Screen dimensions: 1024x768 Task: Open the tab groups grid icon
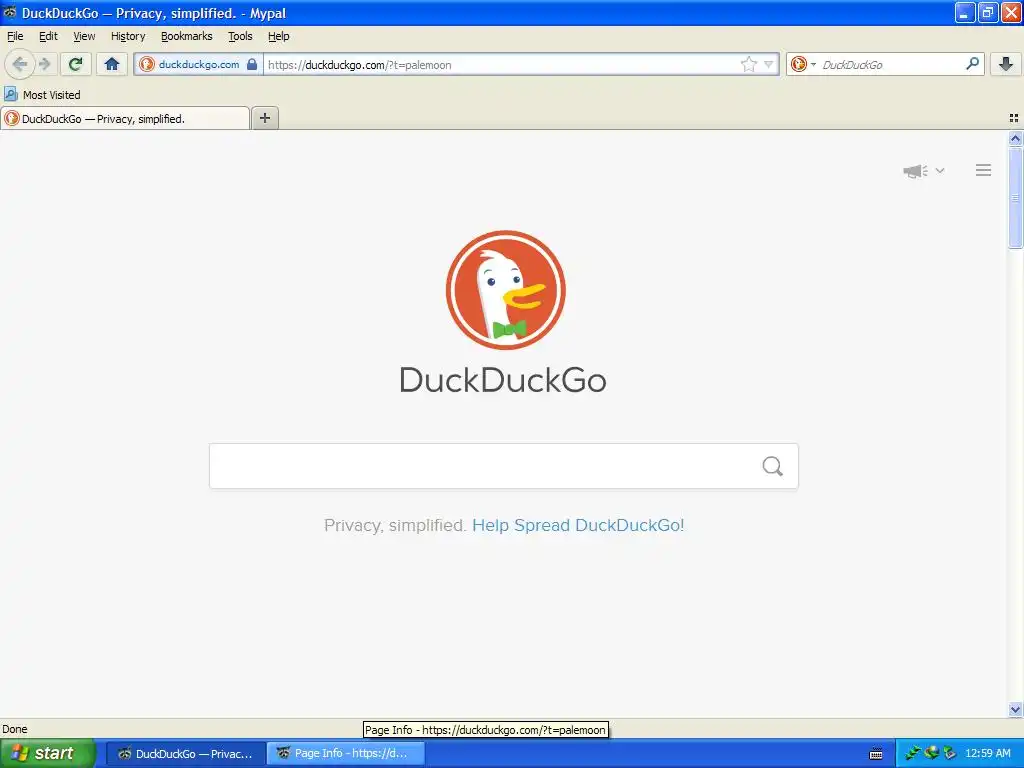pyautogui.click(x=1014, y=118)
